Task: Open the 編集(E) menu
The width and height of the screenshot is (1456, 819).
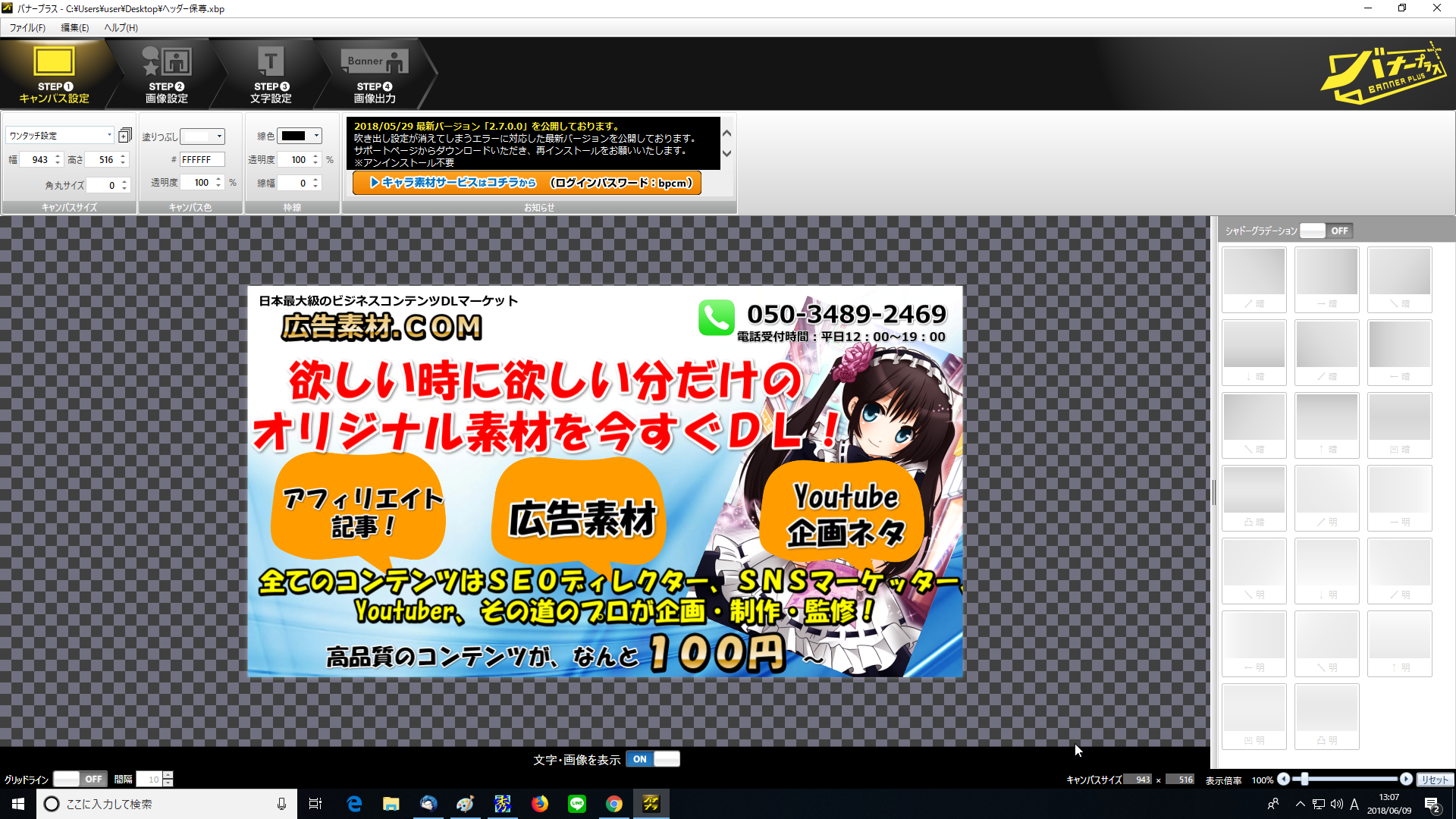Action: coord(74,27)
